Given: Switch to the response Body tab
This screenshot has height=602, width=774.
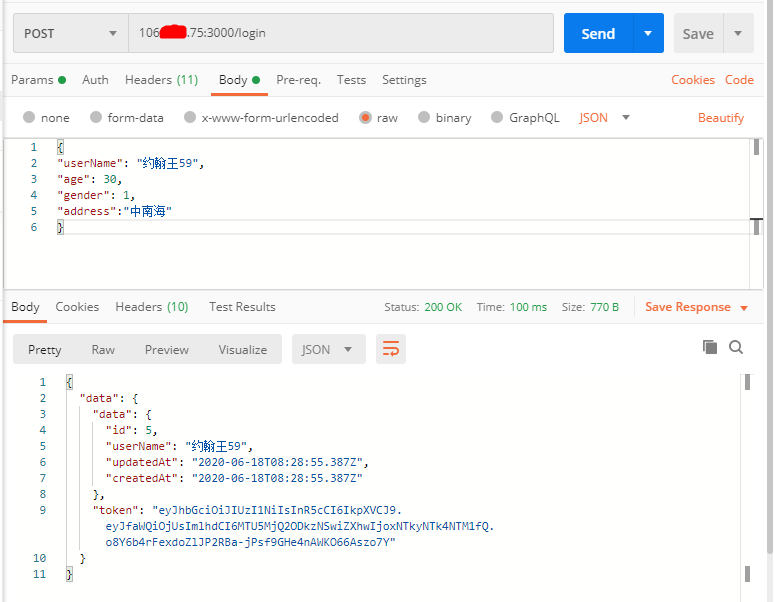Looking at the screenshot, I should [x=25, y=307].
